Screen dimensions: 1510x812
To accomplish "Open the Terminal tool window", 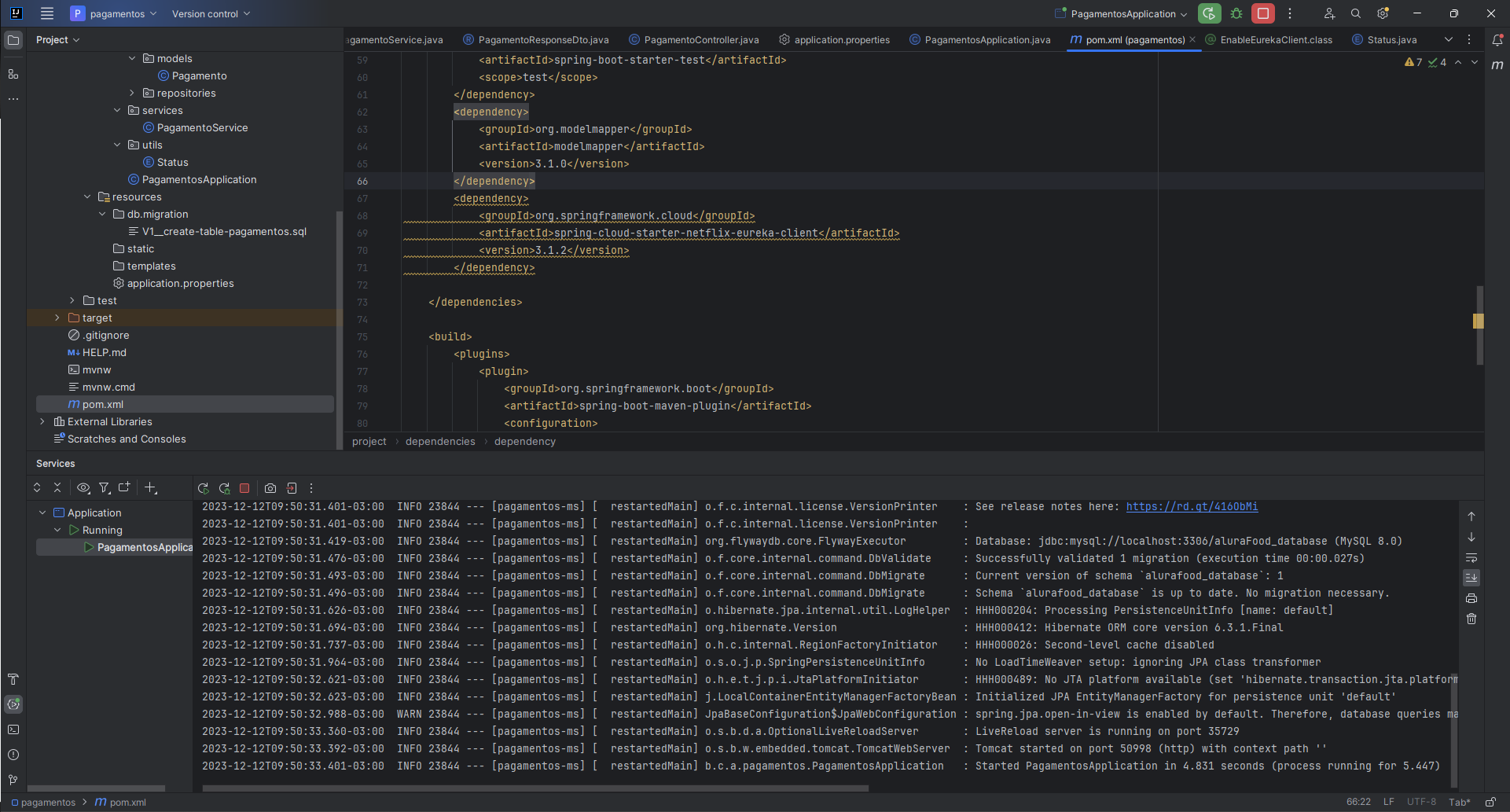I will pos(13,729).
